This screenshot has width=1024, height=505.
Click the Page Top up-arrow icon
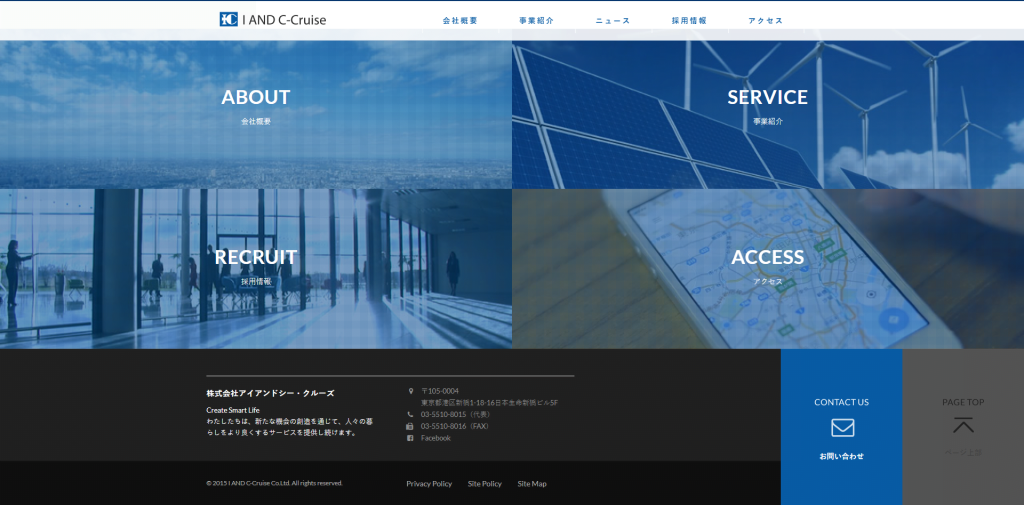click(x=962, y=426)
